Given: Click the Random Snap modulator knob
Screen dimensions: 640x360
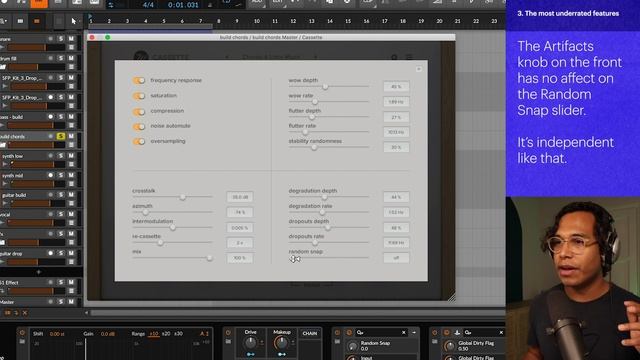Looking at the screenshot, I should point(352,346).
